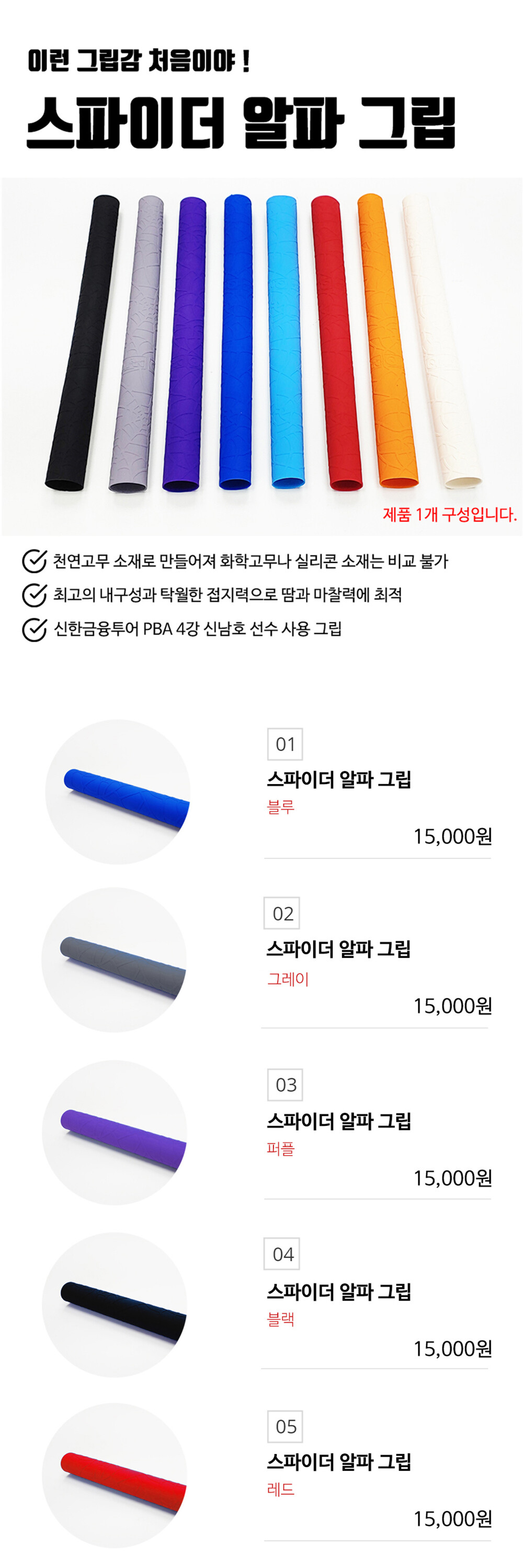Open the gray grip circular thumbnail
Image resolution: width=523 pixels, height=1568 pixels.
point(114,960)
